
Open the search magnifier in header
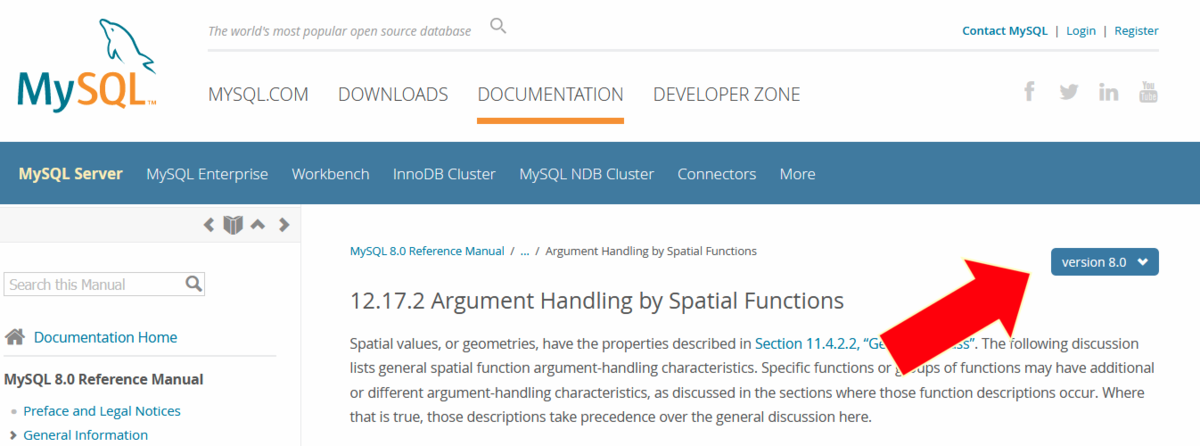498,26
